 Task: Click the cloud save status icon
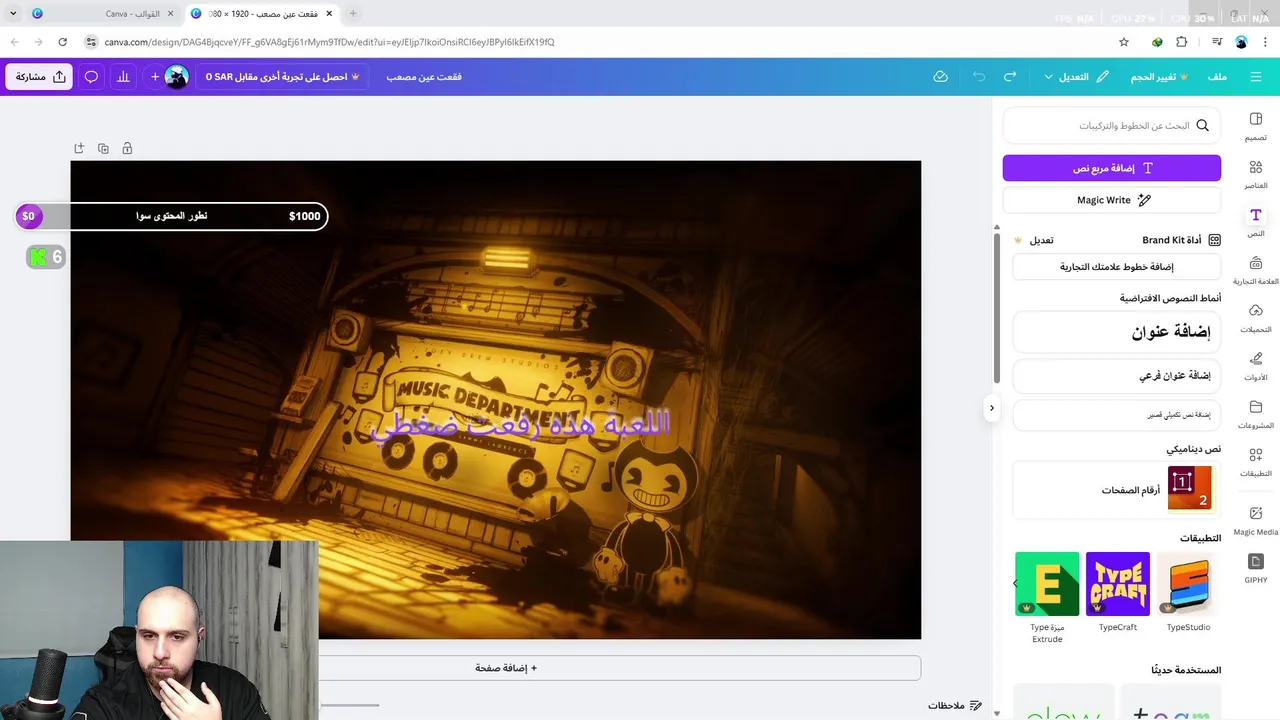[940, 77]
